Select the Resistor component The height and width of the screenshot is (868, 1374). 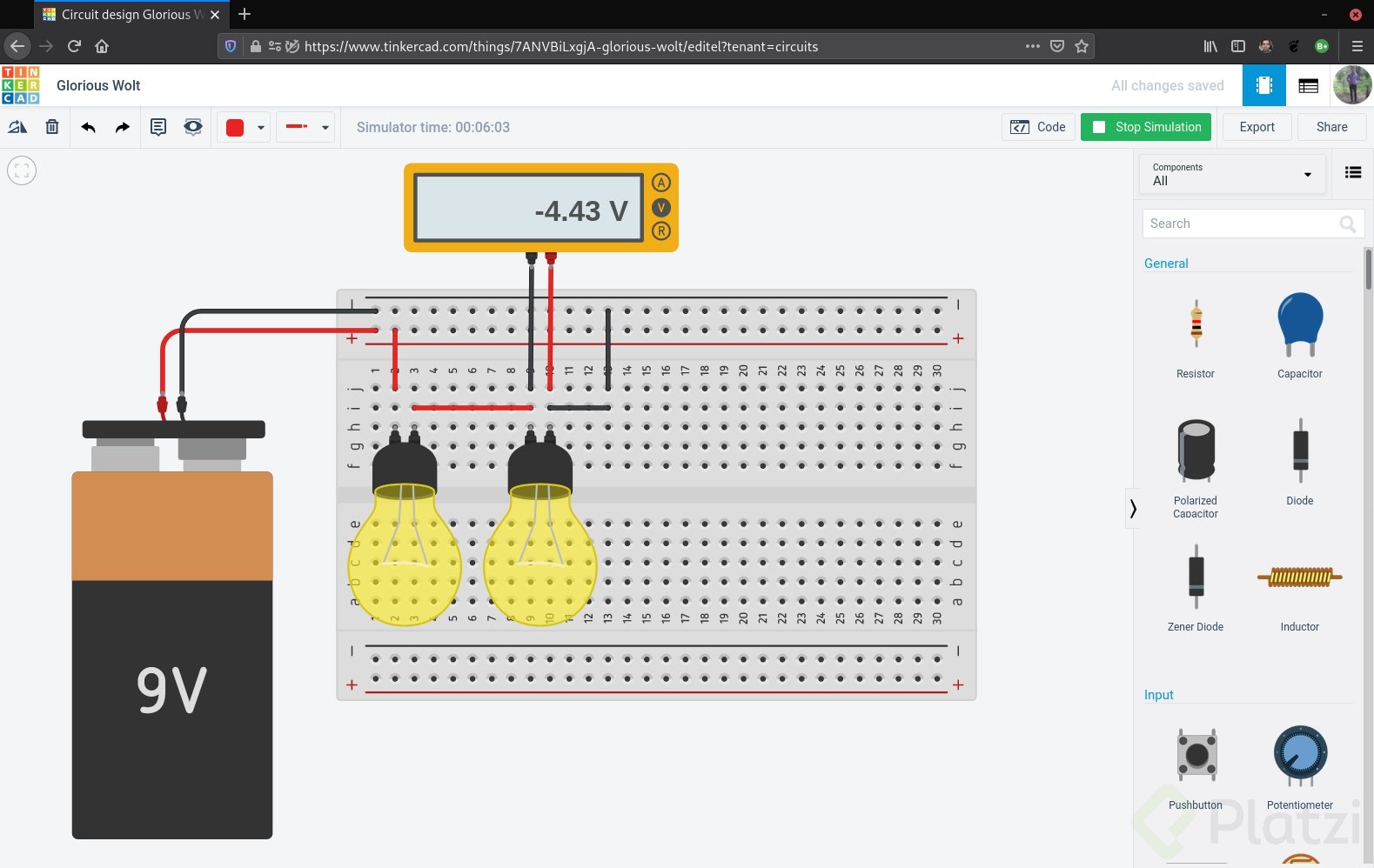pyautogui.click(x=1196, y=338)
